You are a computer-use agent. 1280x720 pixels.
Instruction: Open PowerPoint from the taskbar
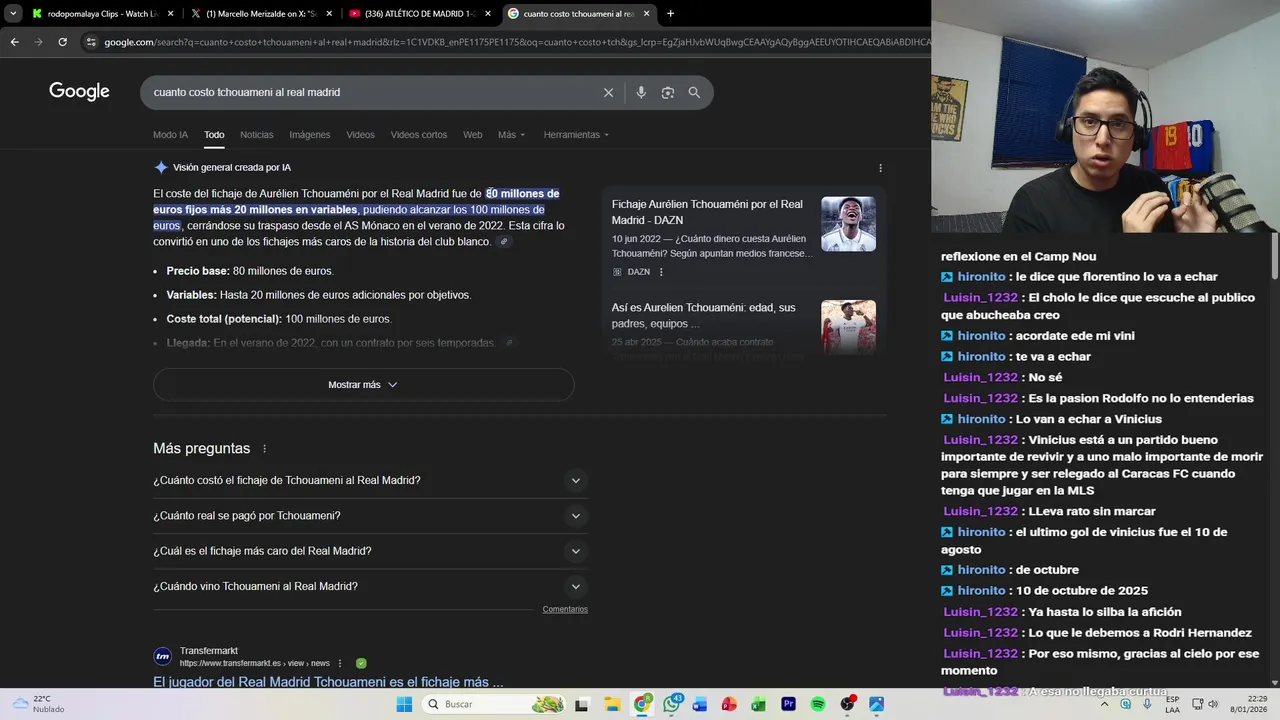click(729, 704)
